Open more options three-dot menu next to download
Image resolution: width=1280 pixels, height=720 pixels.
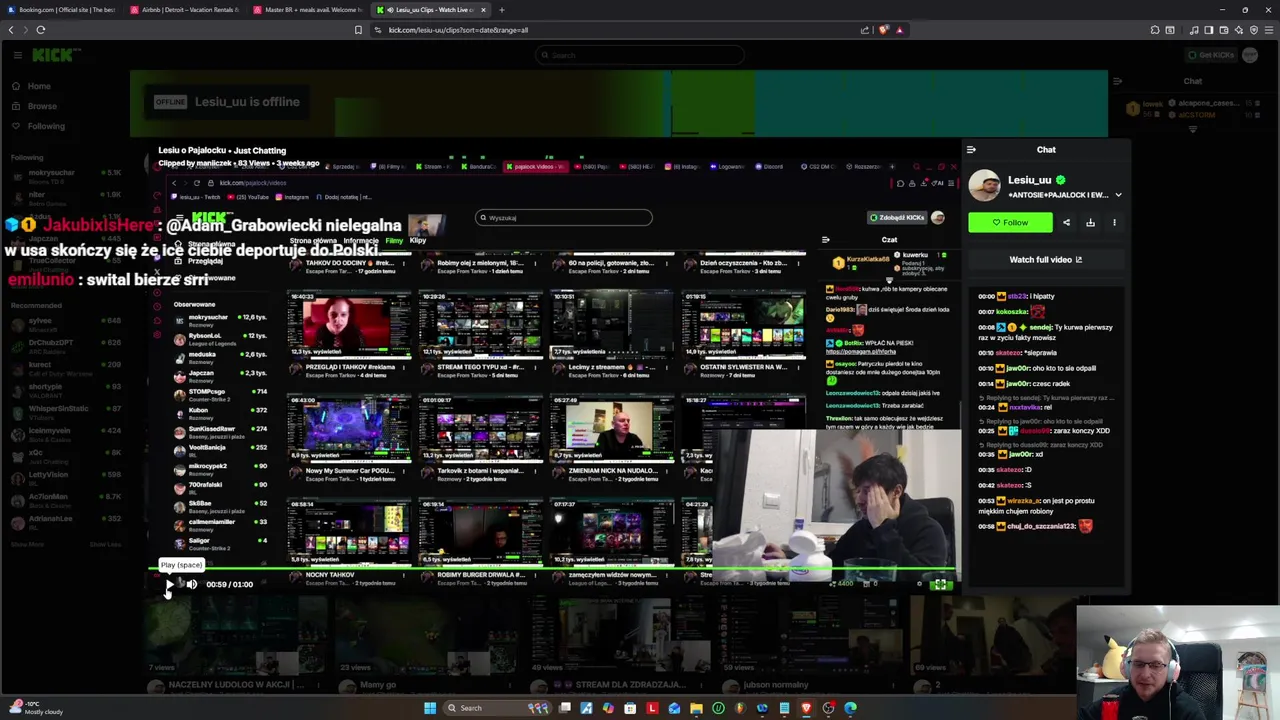pyautogui.click(x=1114, y=223)
